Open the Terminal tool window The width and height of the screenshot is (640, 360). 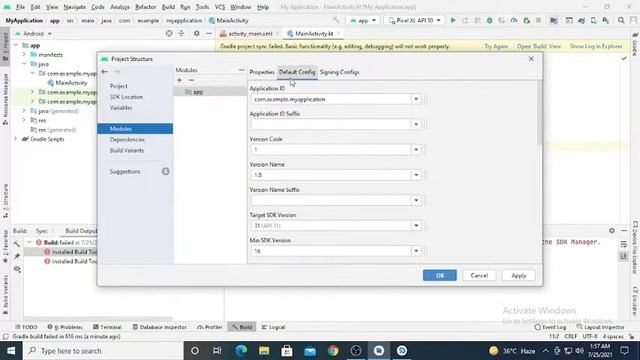(x=107, y=327)
